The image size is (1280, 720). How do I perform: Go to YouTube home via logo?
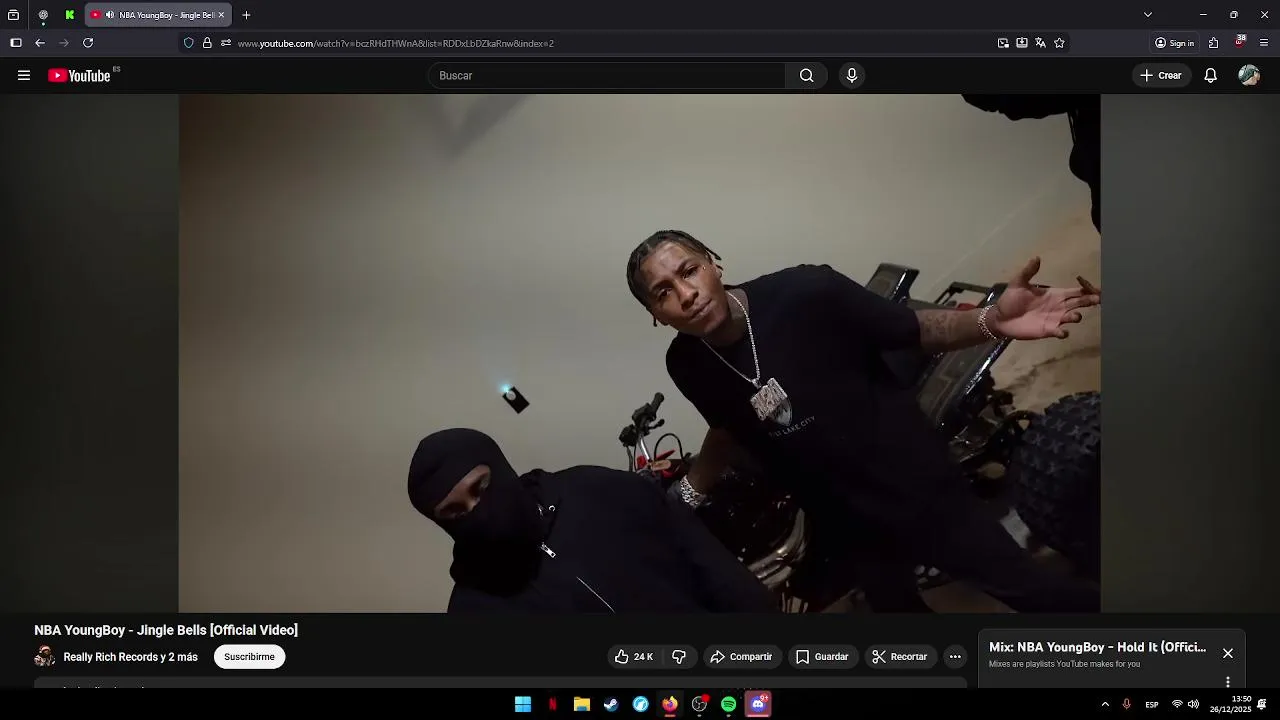pyautogui.click(x=79, y=75)
